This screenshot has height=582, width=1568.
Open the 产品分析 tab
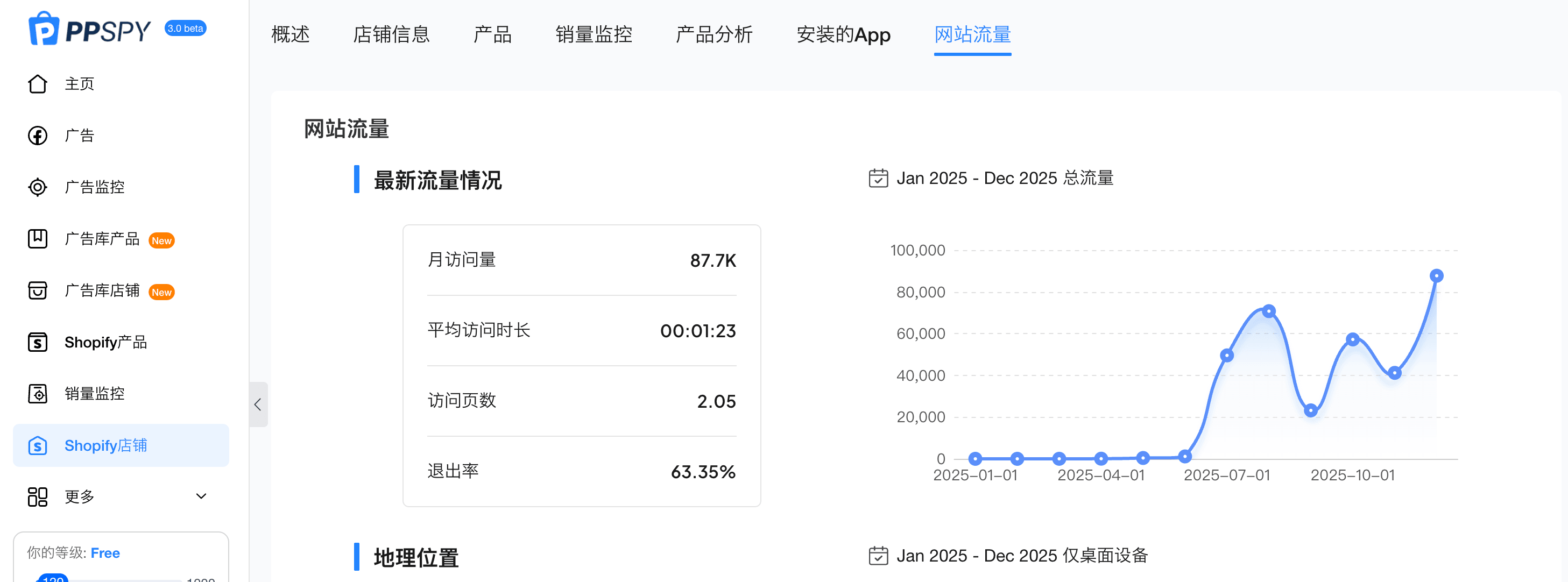tap(714, 35)
